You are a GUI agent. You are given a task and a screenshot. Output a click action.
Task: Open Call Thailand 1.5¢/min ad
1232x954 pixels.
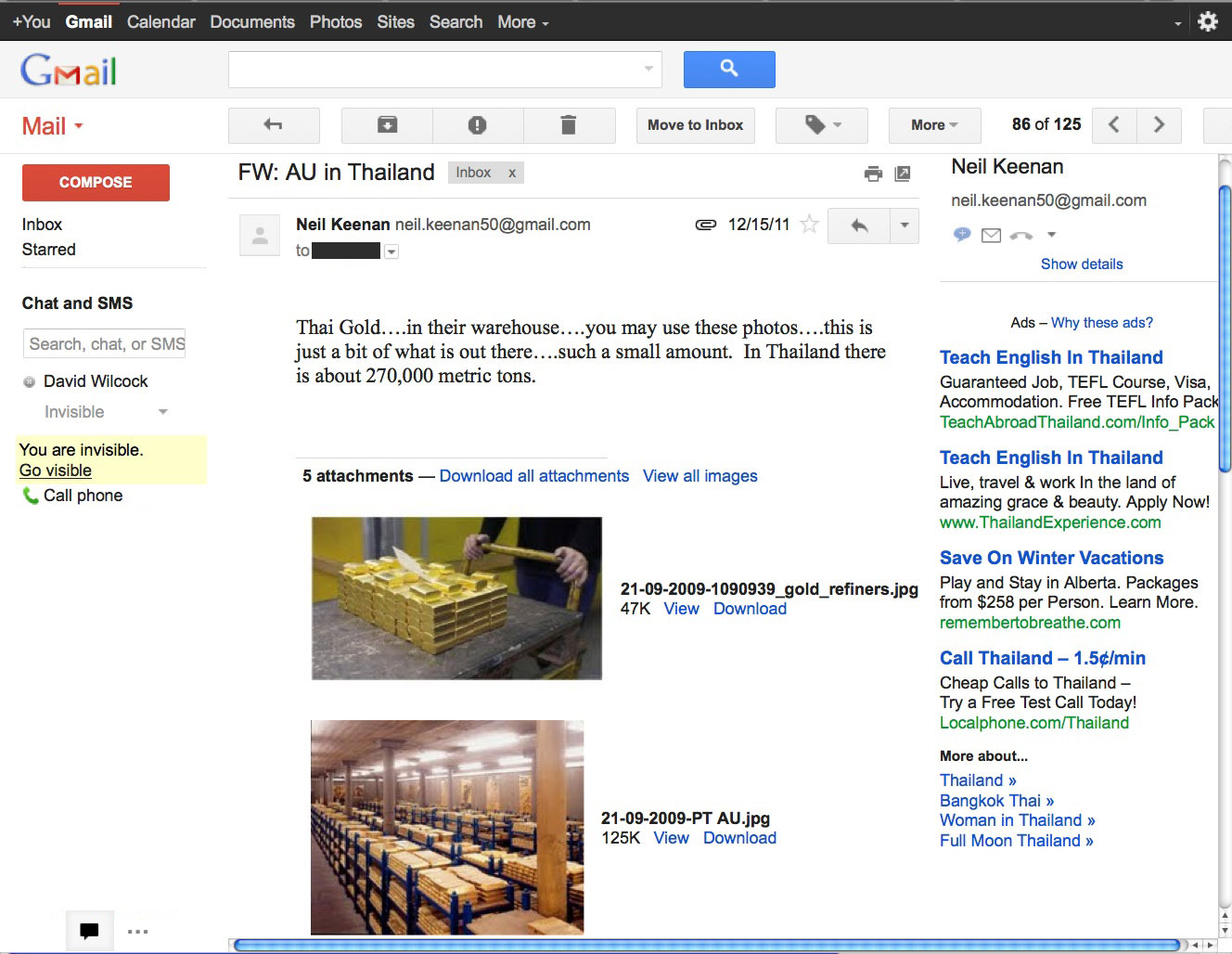[x=1043, y=658]
